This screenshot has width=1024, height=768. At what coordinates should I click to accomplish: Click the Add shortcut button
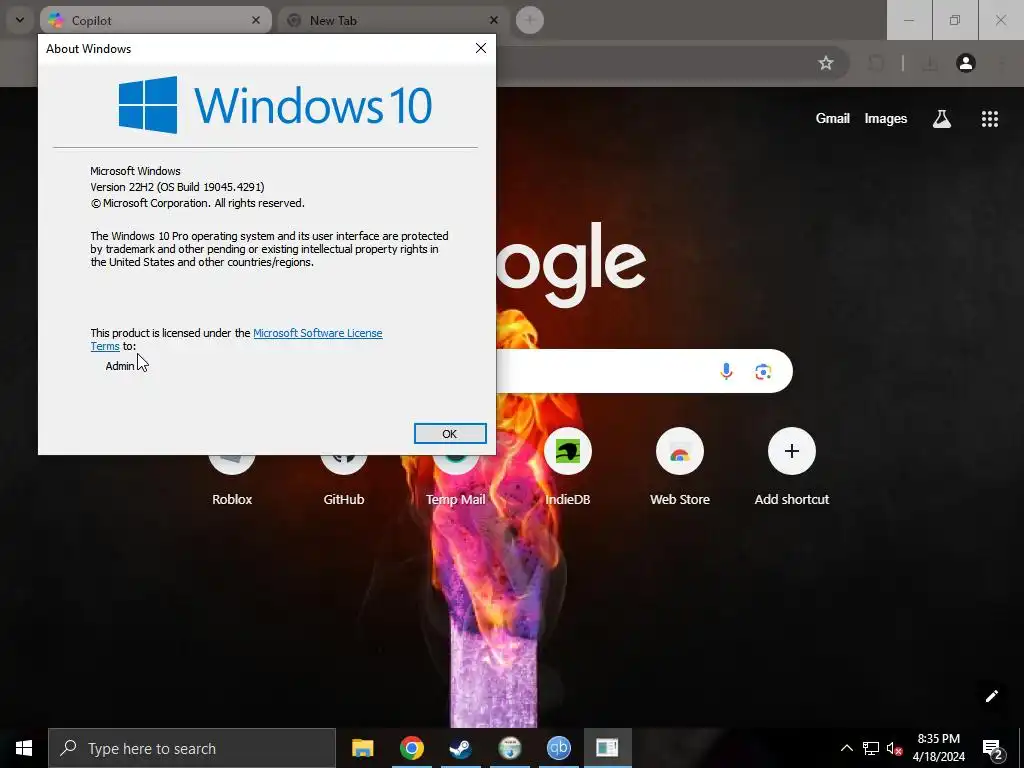pyautogui.click(x=792, y=468)
